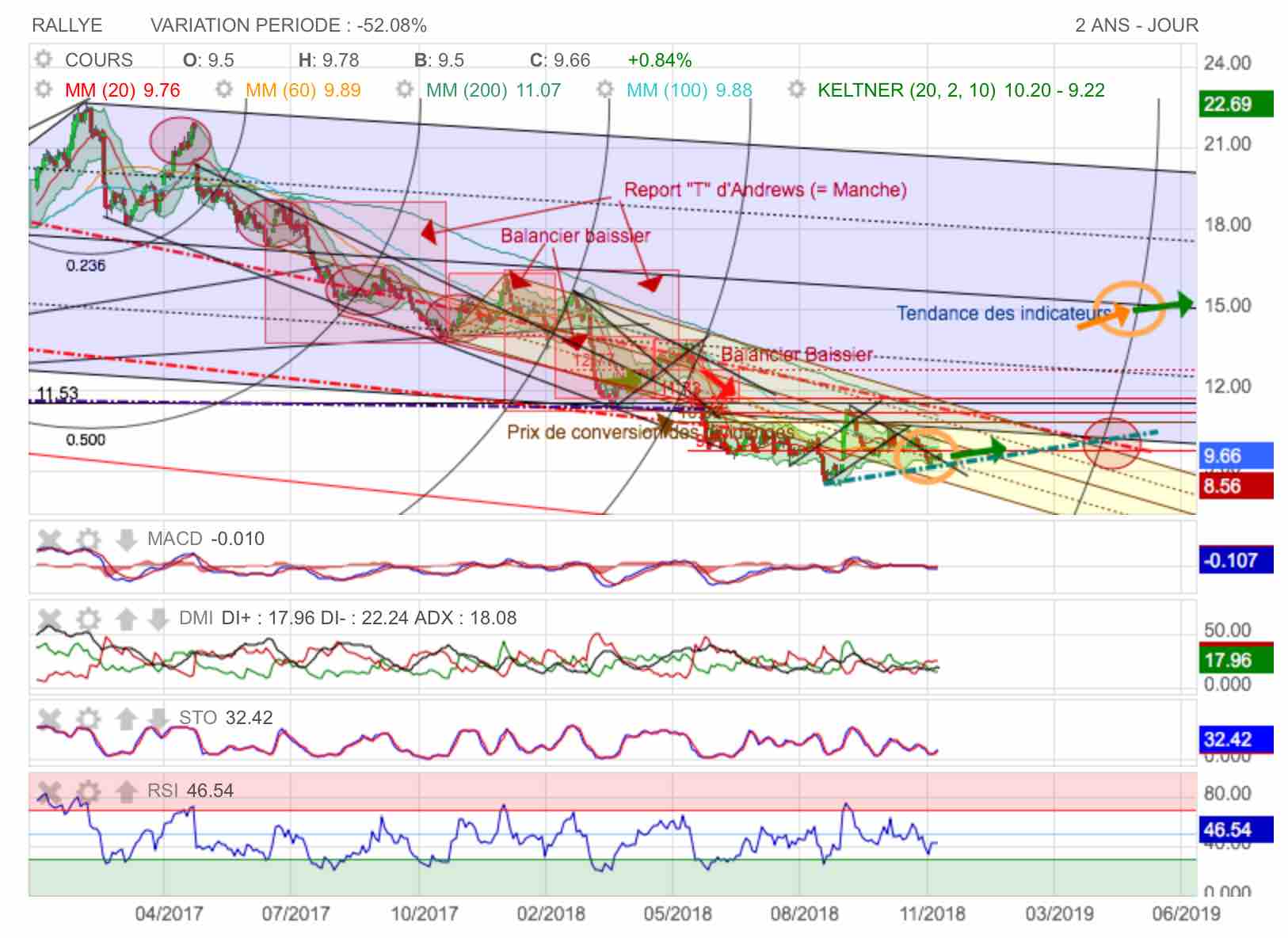Select the MM (200) 11.07 legend
Screen dimensions: 1288x938
pyautogui.click(x=493, y=90)
